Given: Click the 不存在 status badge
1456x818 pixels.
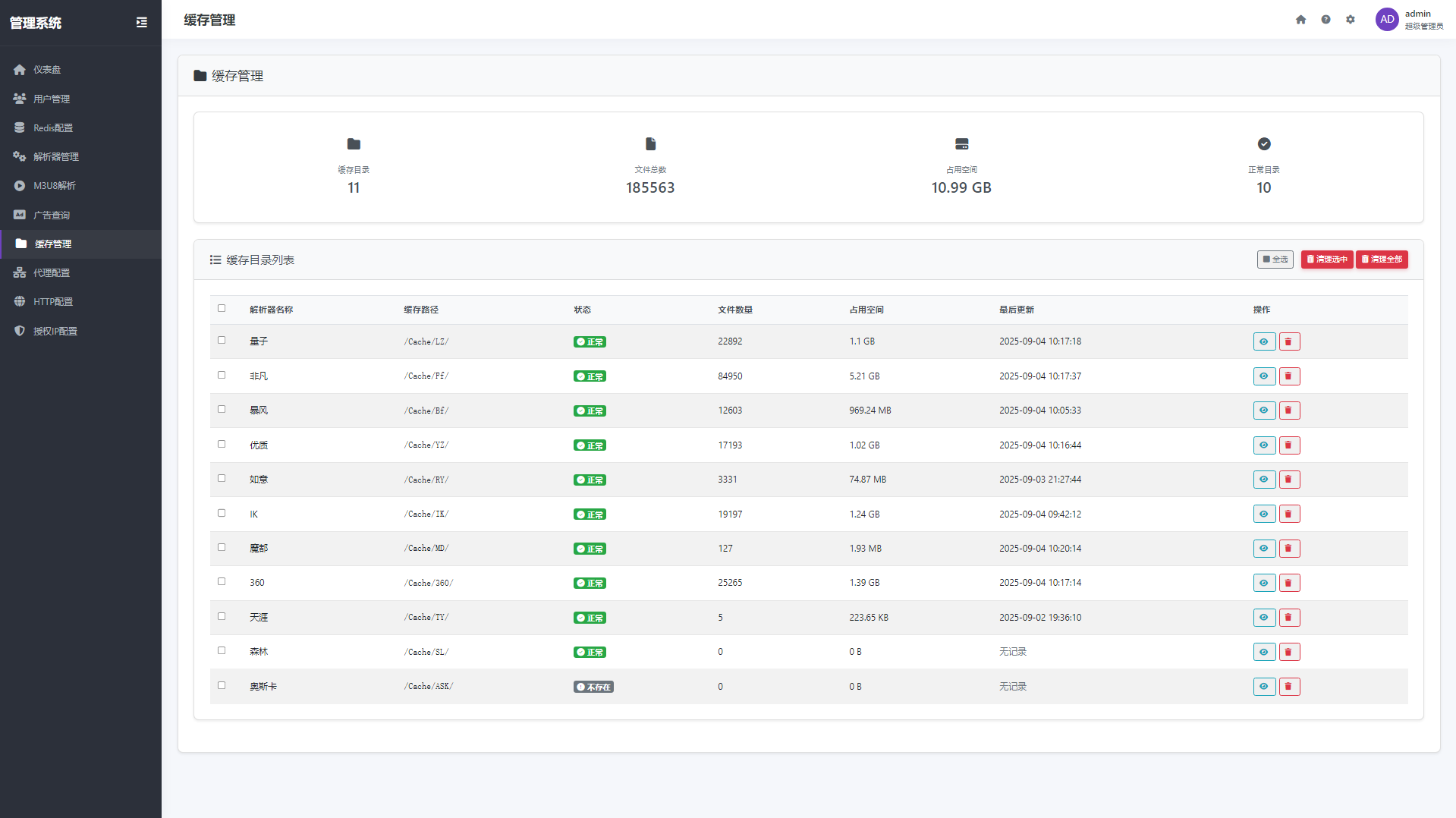Looking at the screenshot, I should (593, 687).
